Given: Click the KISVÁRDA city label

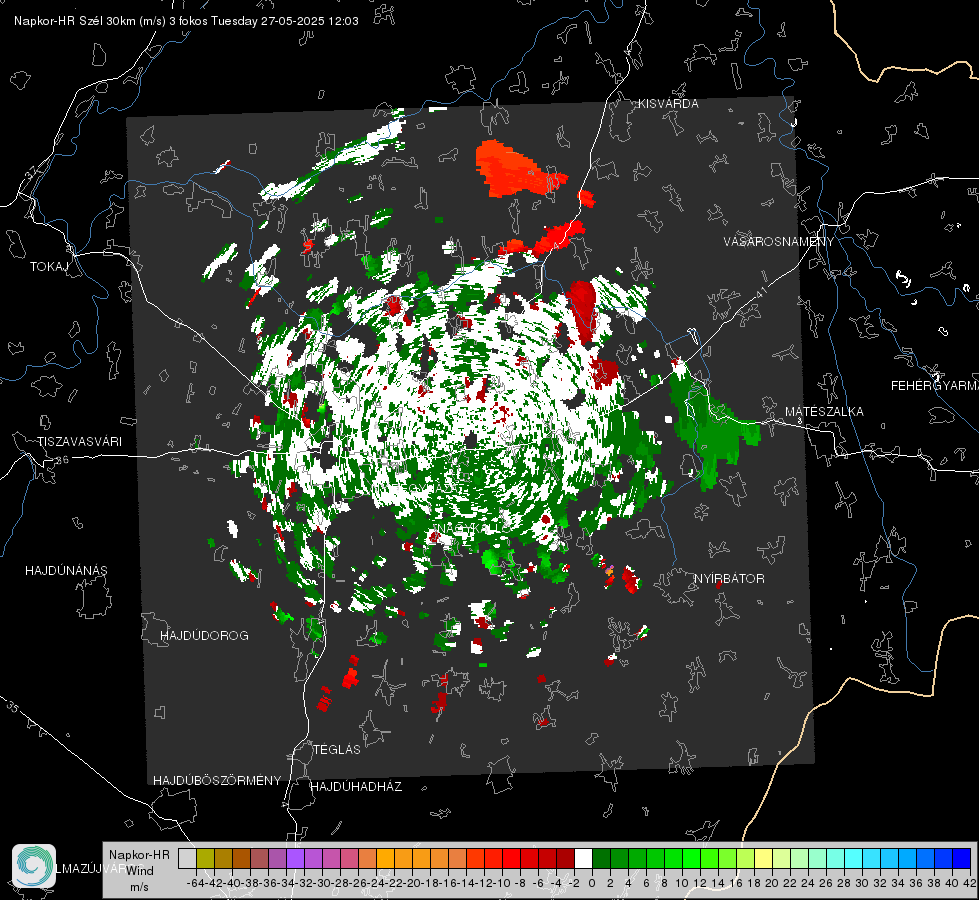Looking at the screenshot, I should (668, 104).
